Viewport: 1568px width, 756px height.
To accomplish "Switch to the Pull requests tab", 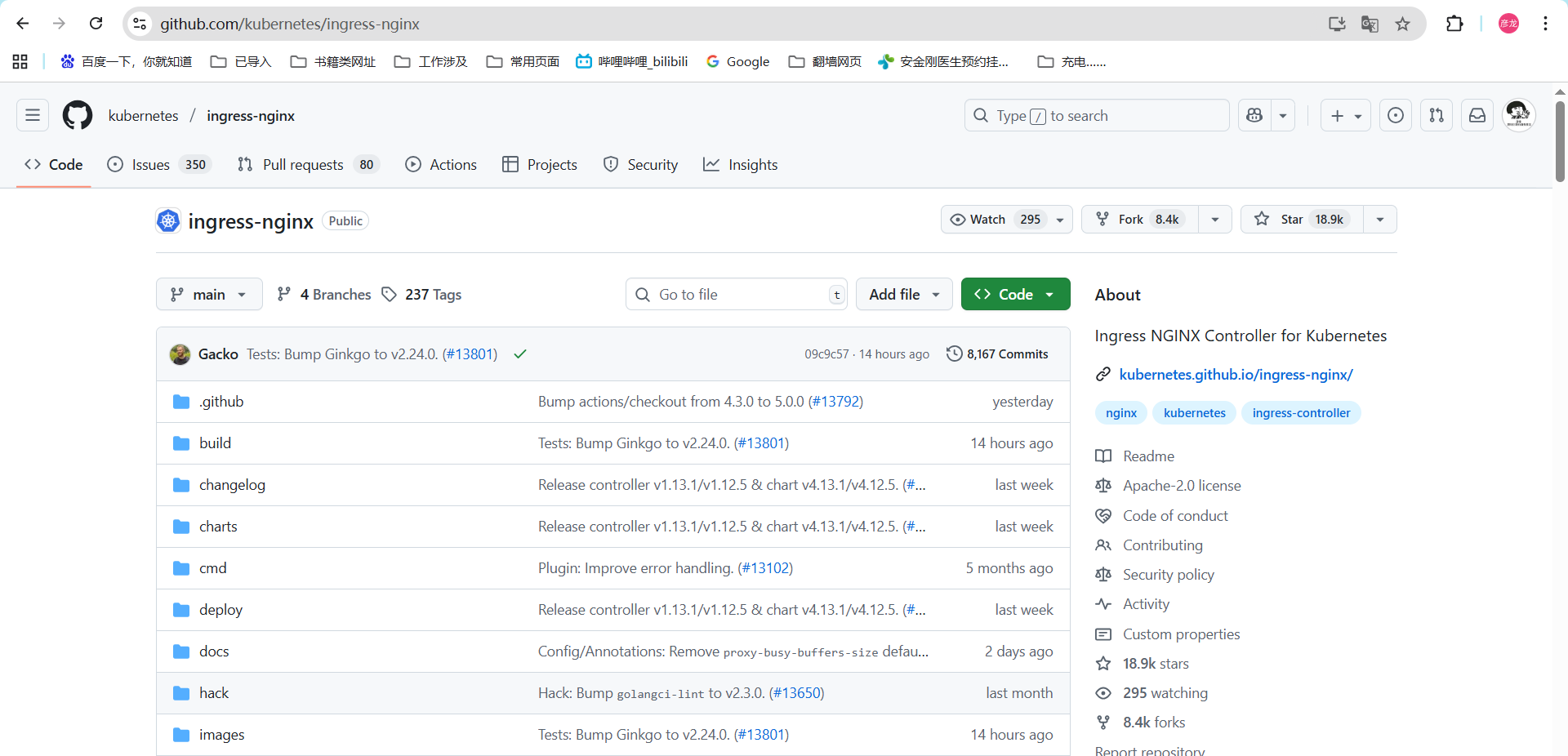I will tap(308, 165).
